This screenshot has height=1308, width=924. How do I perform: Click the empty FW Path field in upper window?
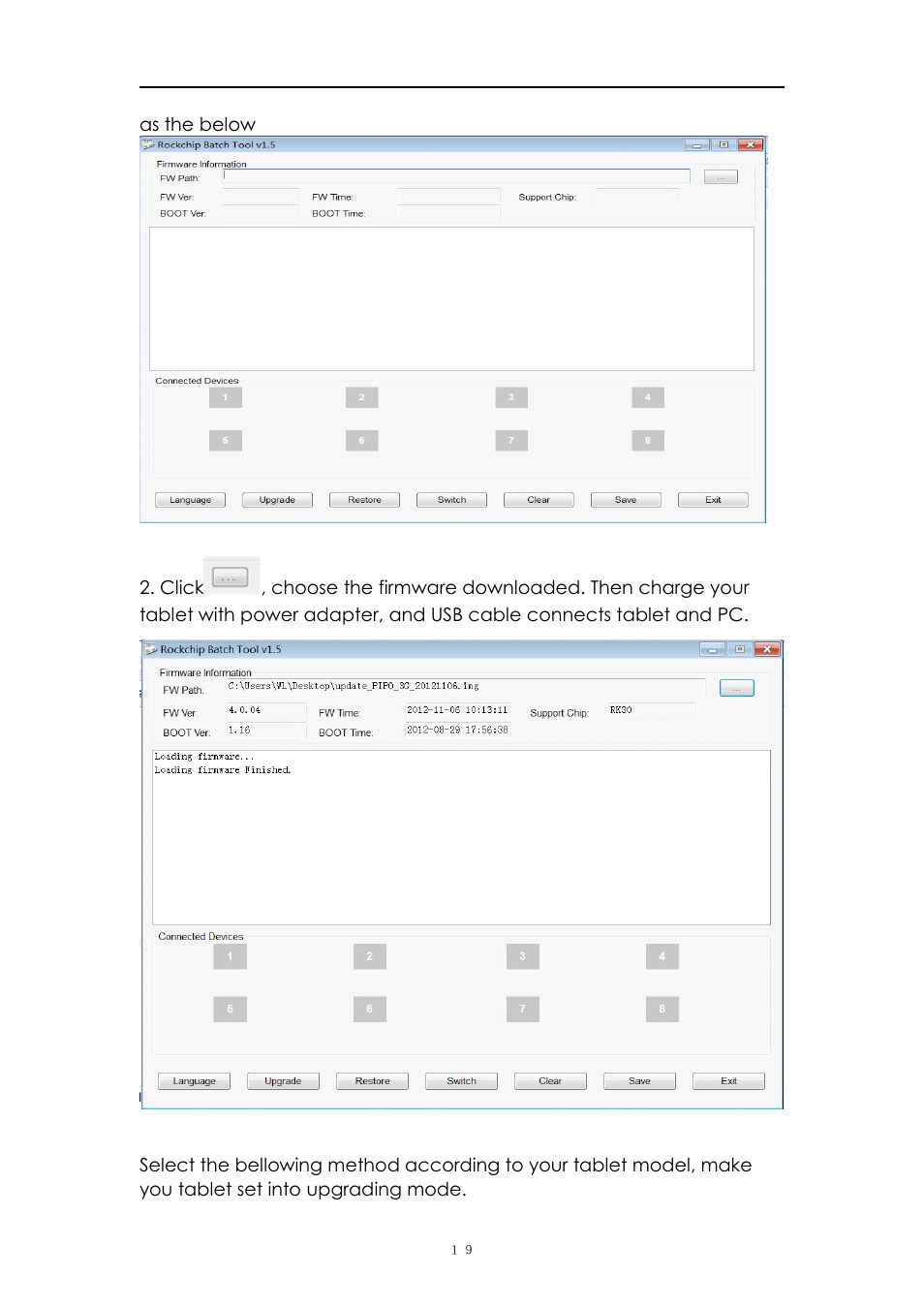[456, 176]
